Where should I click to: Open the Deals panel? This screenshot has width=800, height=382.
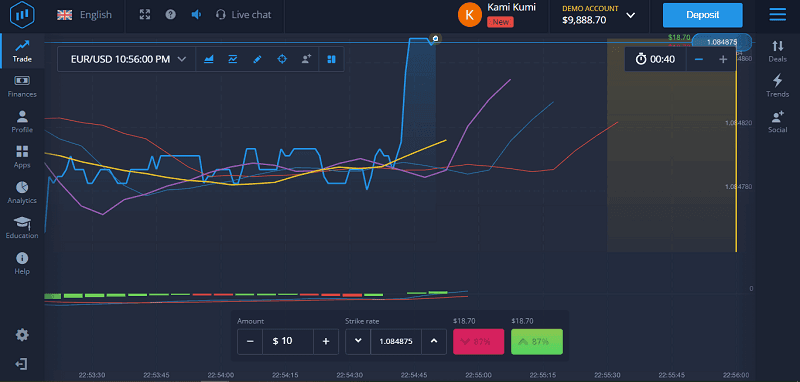coord(778,51)
